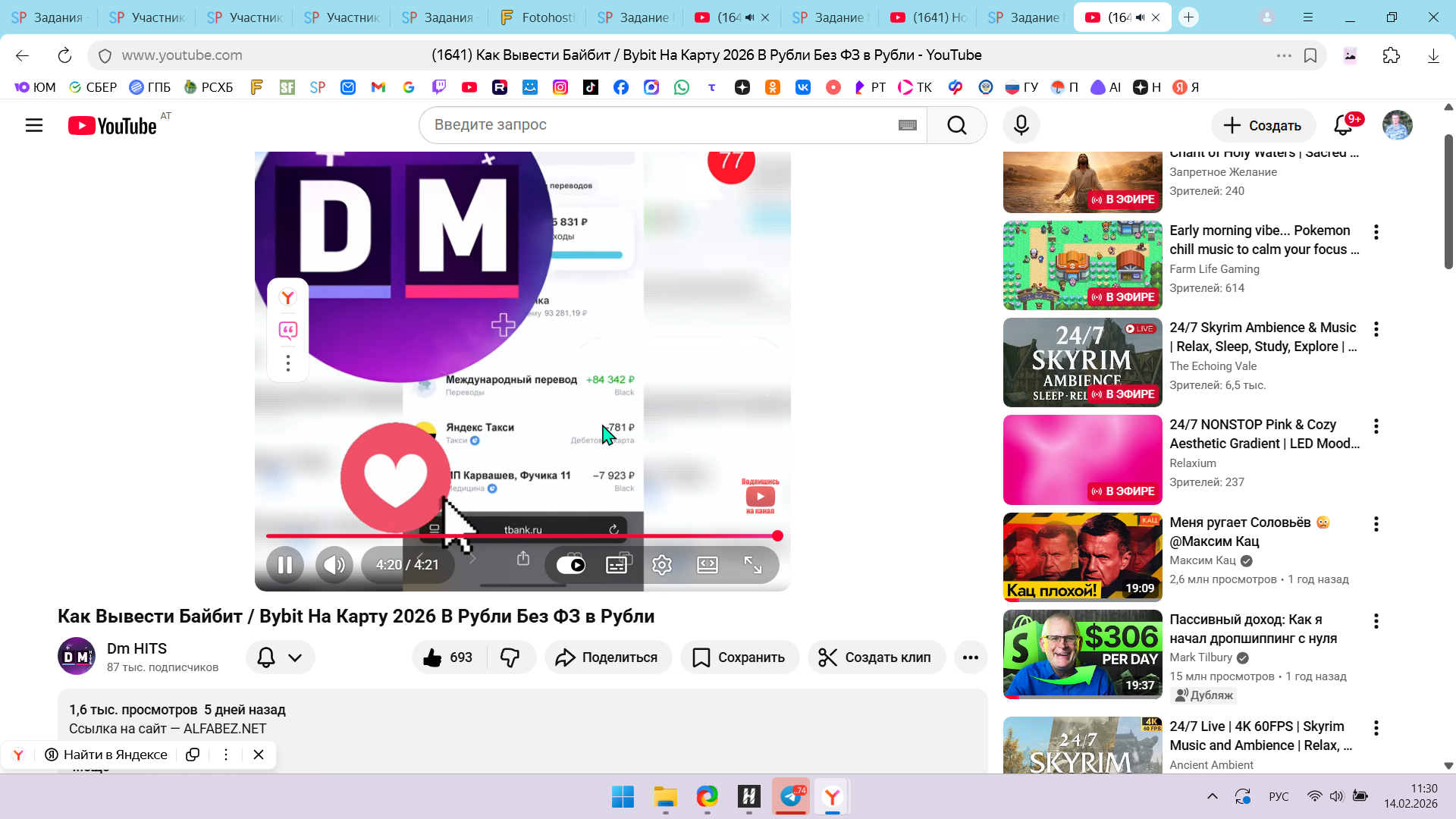Screen dimensions: 1456x819
Task: Open YouTube notifications bell
Action: [x=1343, y=125]
